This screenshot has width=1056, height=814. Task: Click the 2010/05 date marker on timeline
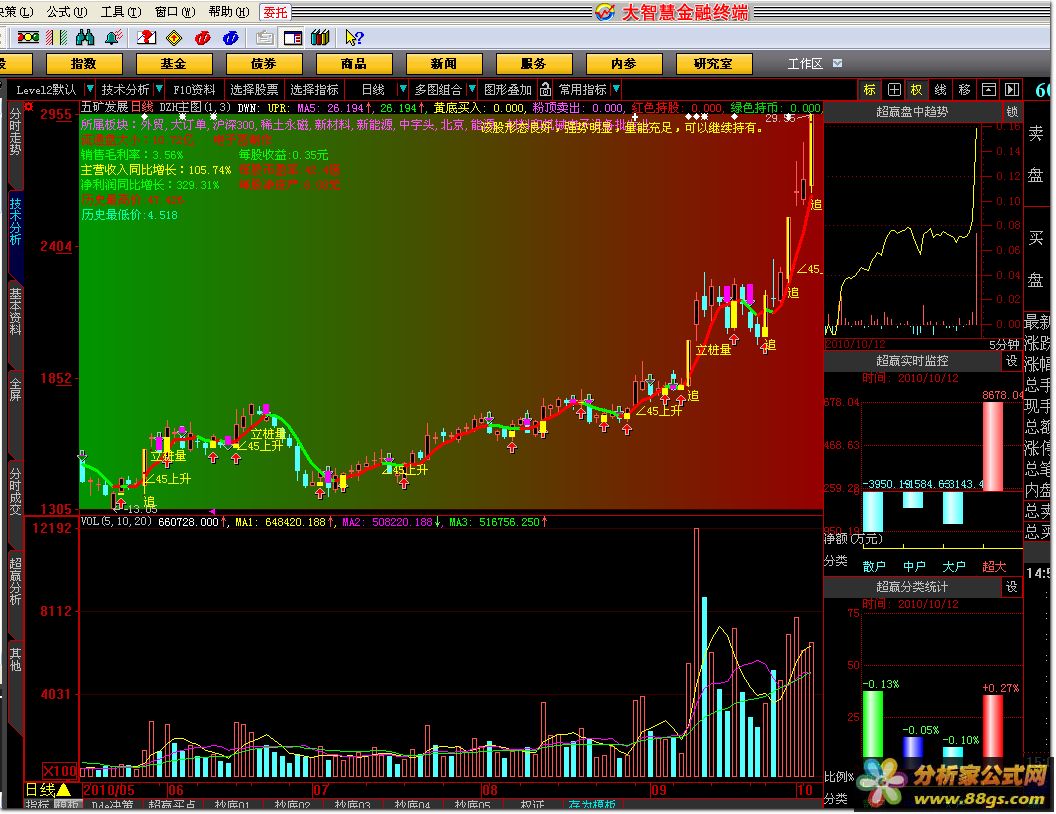click(x=108, y=790)
